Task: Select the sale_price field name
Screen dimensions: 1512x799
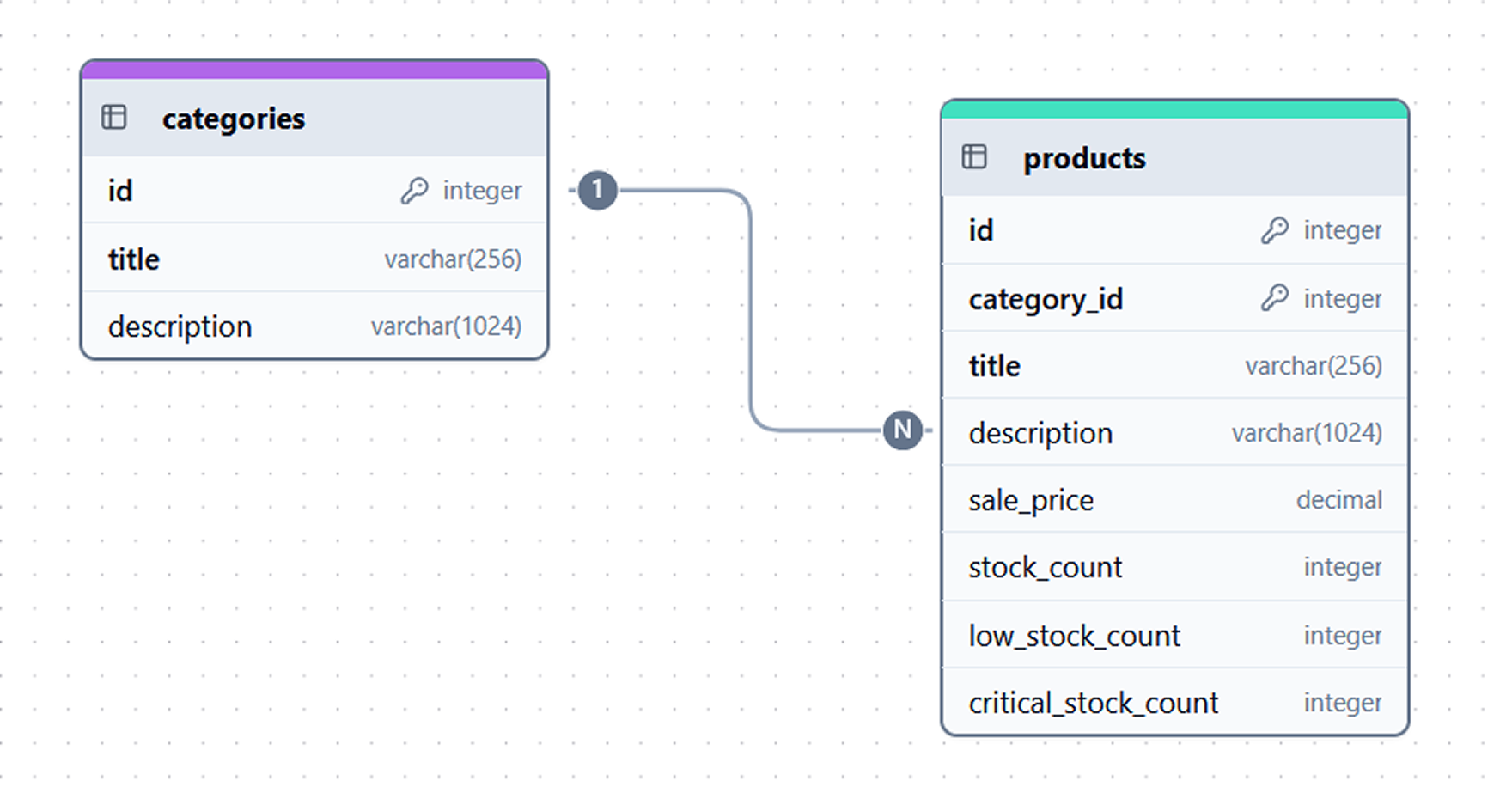Action: coord(1032,501)
